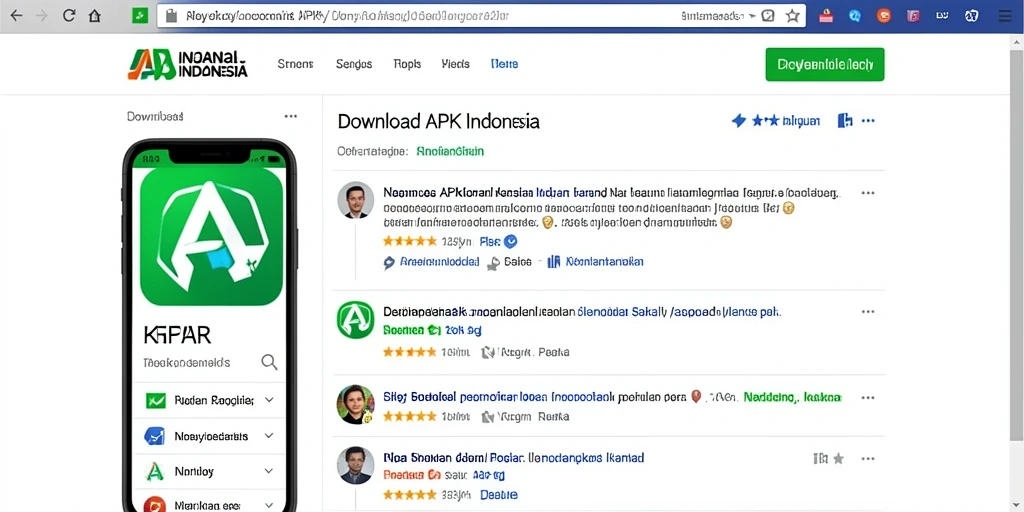This screenshot has width=1024, height=512.
Task: Click the Download APK Indonesia heading
Action: (438, 121)
